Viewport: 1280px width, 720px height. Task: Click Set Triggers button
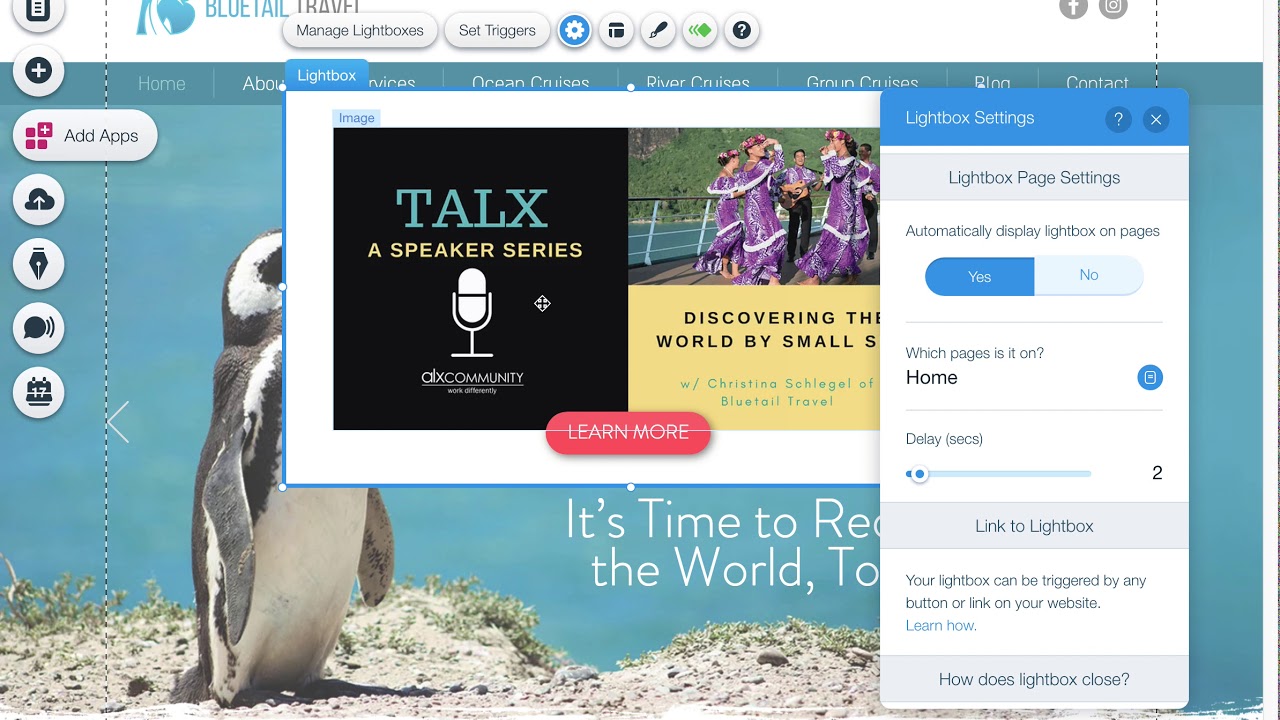tap(497, 30)
